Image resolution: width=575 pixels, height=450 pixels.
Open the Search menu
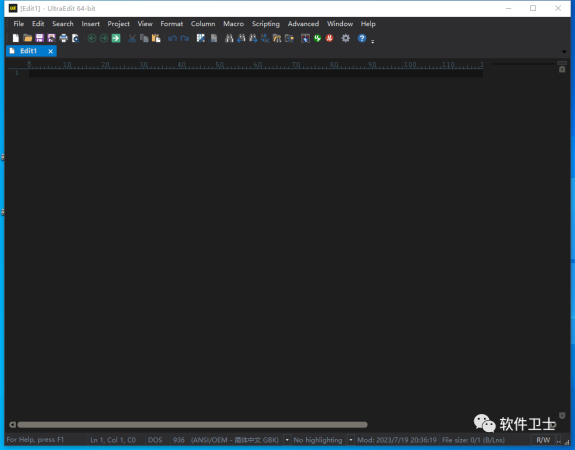(x=63, y=24)
